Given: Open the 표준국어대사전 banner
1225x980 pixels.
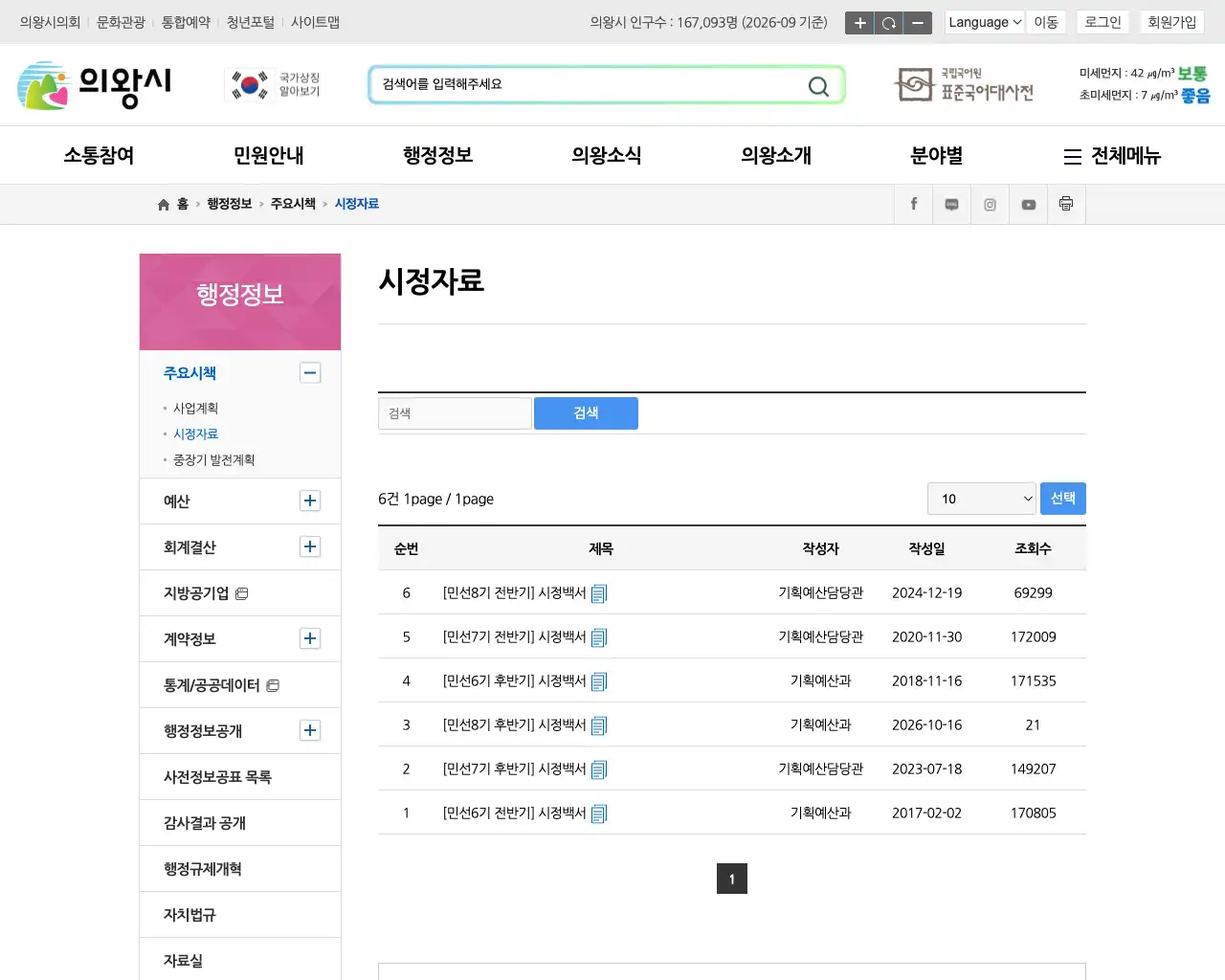Looking at the screenshot, I should (963, 85).
